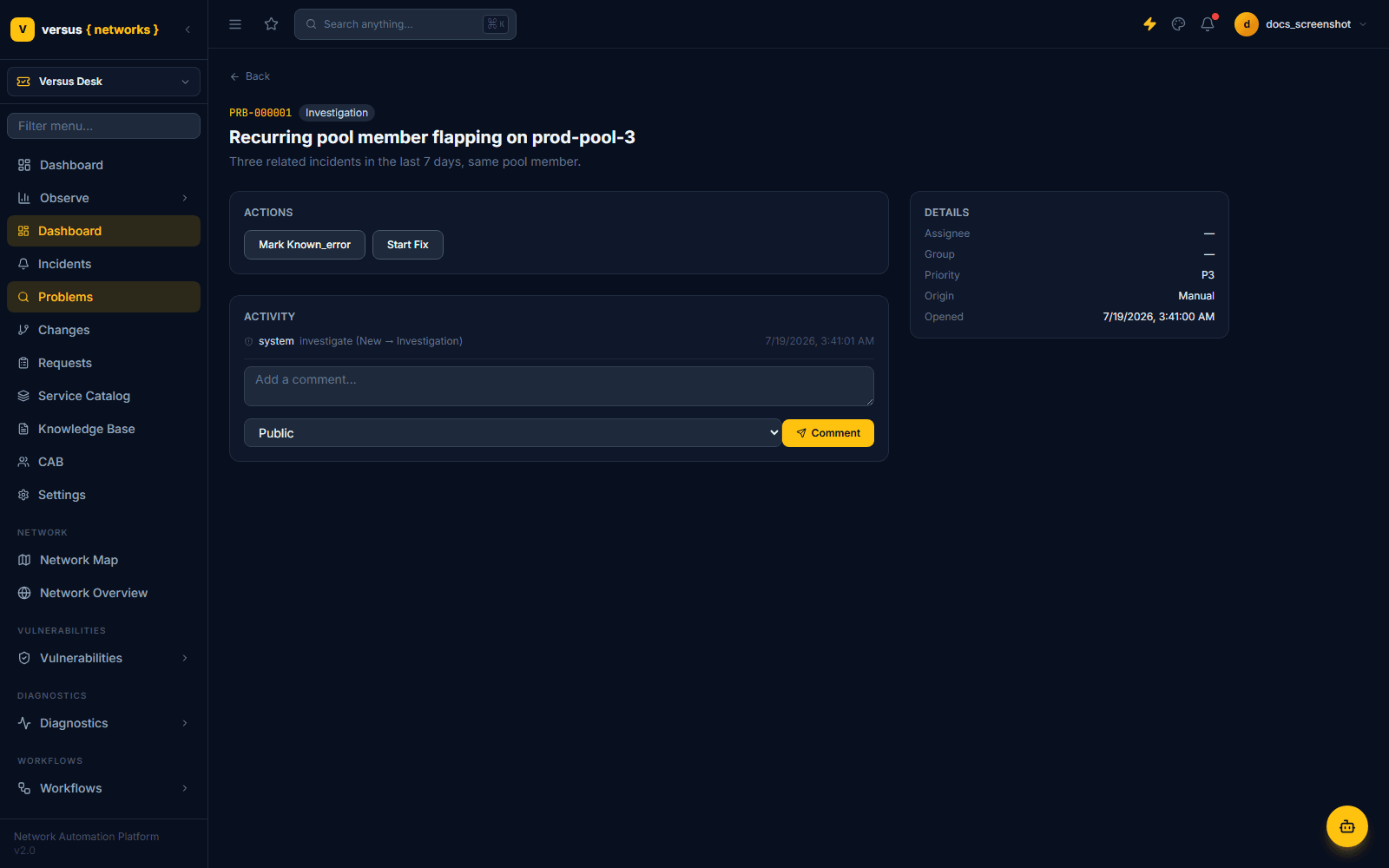The image size is (1389, 868).
Task: Open the lightning bolt quick actions
Action: click(1149, 24)
